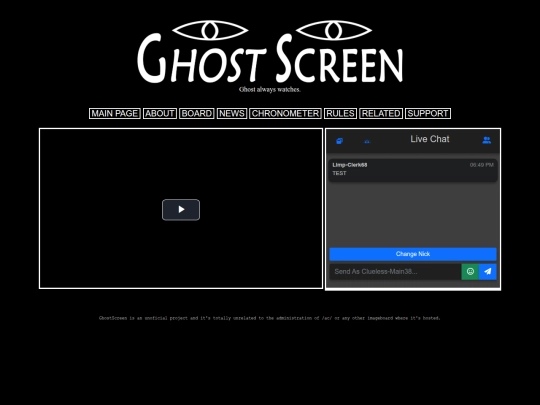Open the BOARD link
Screen dimensions: 540x405
[x=197, y=113]
